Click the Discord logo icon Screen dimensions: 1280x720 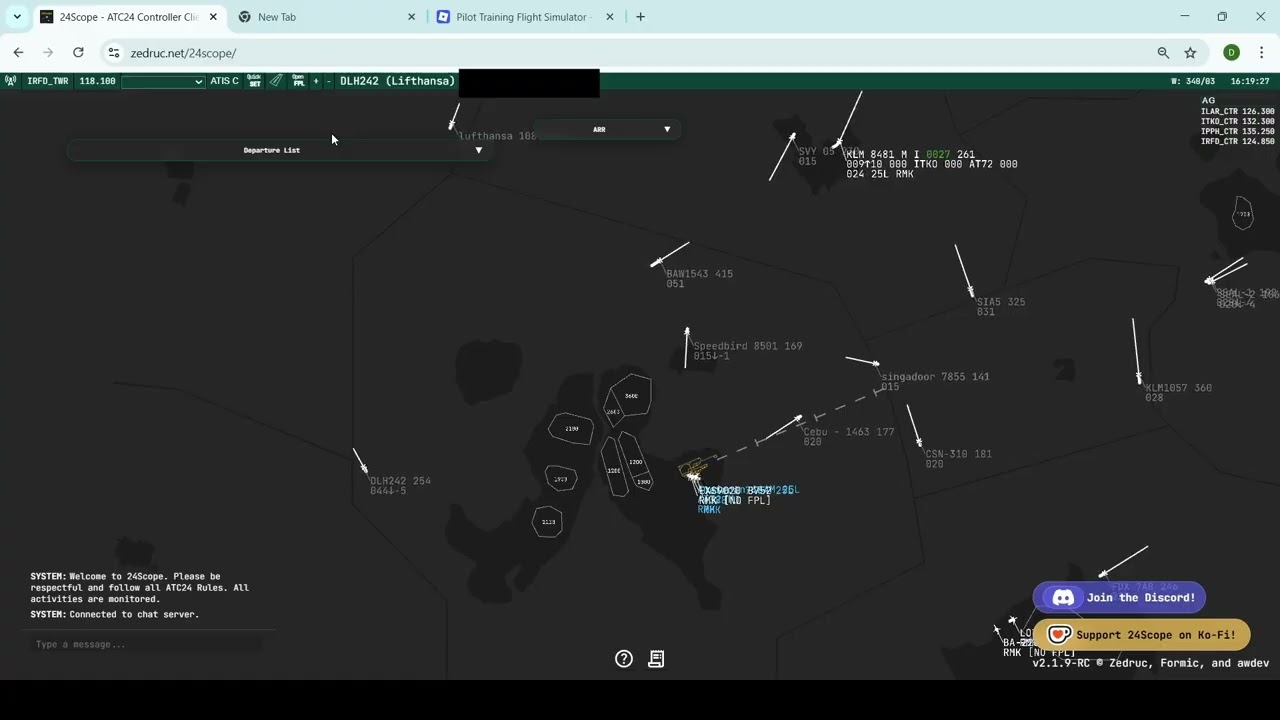point(1064,598)
